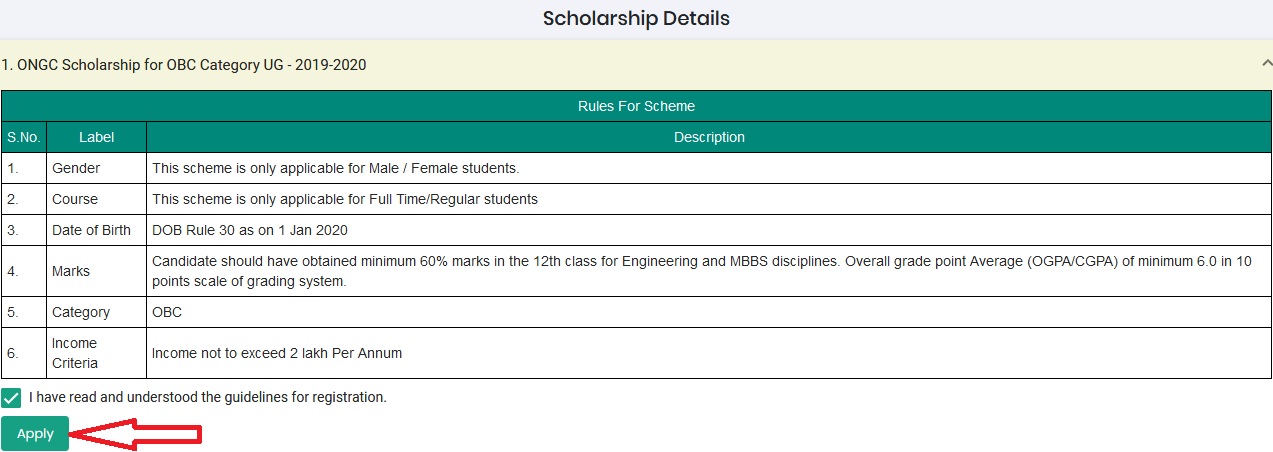Select the Category label cell
The image size is (1273, 452).
point(96,312)
